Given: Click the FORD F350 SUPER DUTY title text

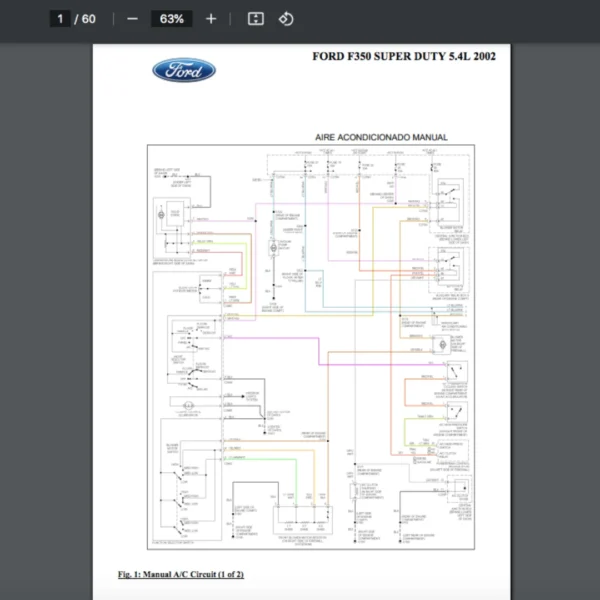Looking at the screenshot, I should [404, 56].
